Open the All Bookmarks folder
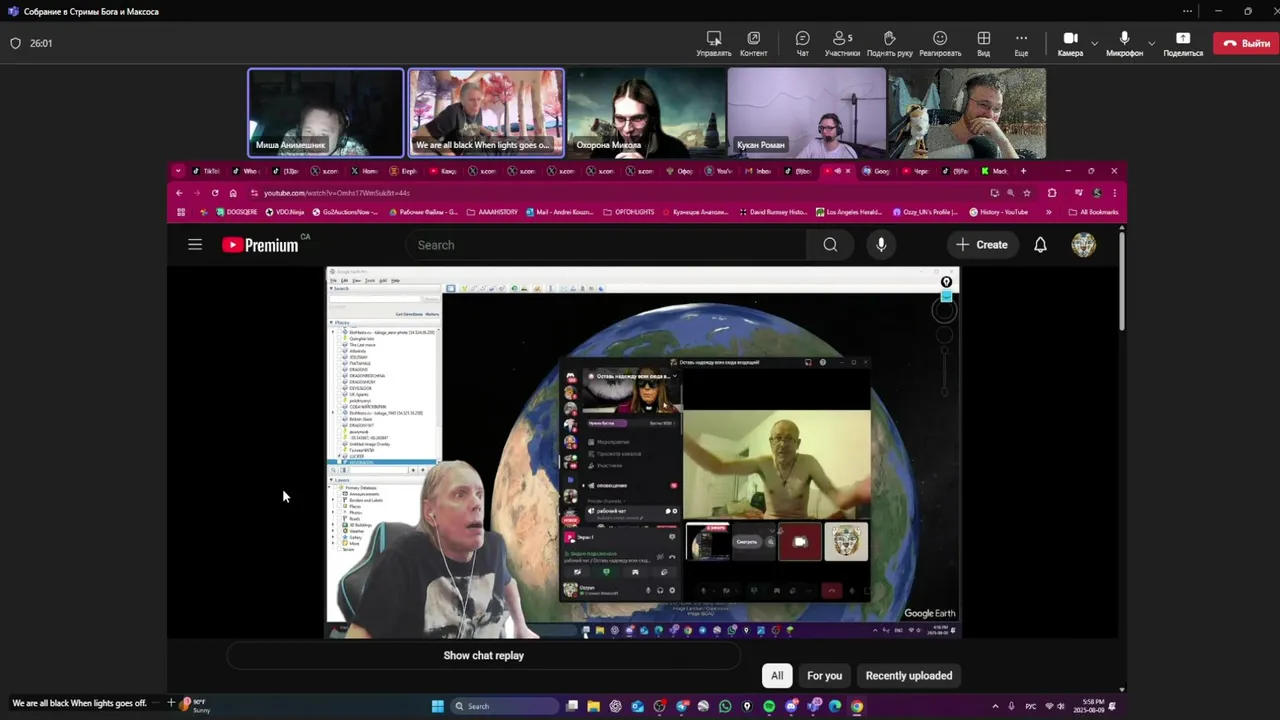Viewport: 1280px width, 720px height. tap(1093, 212)
